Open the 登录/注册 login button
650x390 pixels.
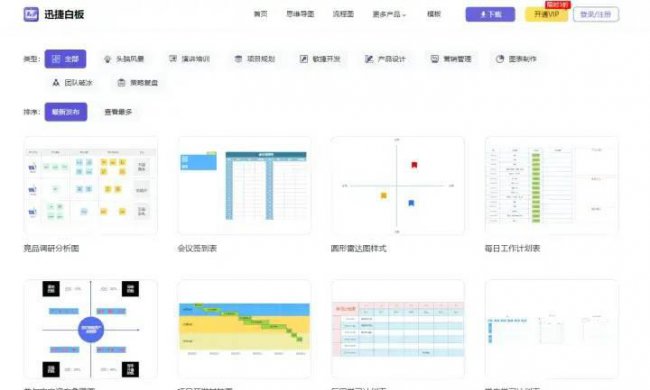pos(596,15)
